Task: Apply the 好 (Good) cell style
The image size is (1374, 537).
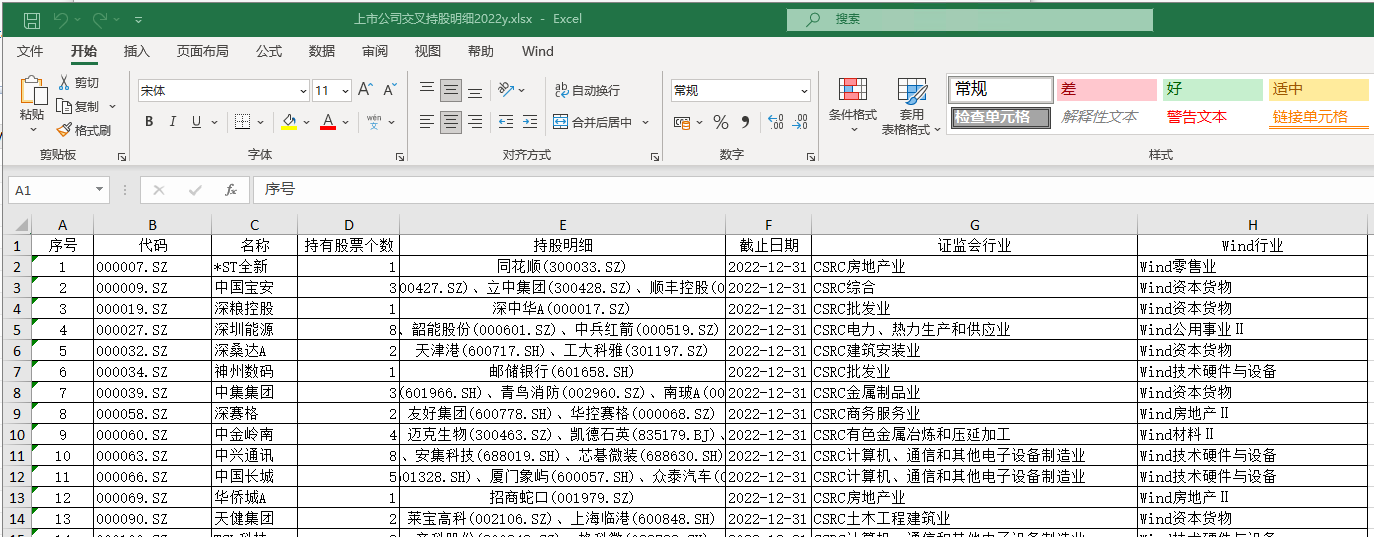Action: pyautogui.click(x=1212, y=90)
